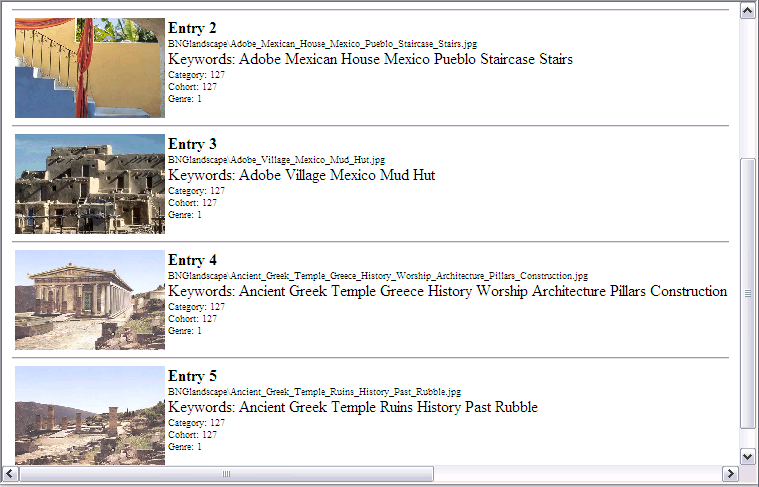The image size is (759, 487).
Task: Click 'Category: 127' under Entry 5
Action: [x=197, y=423]
